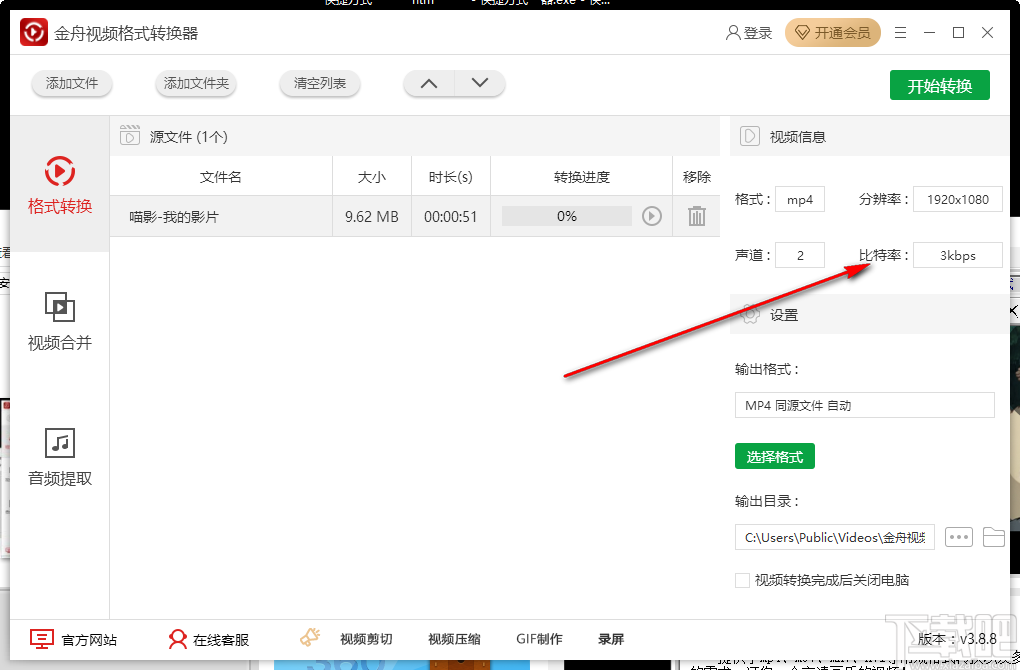Visit 官方网站 via the monitor icon

point(41,638)
